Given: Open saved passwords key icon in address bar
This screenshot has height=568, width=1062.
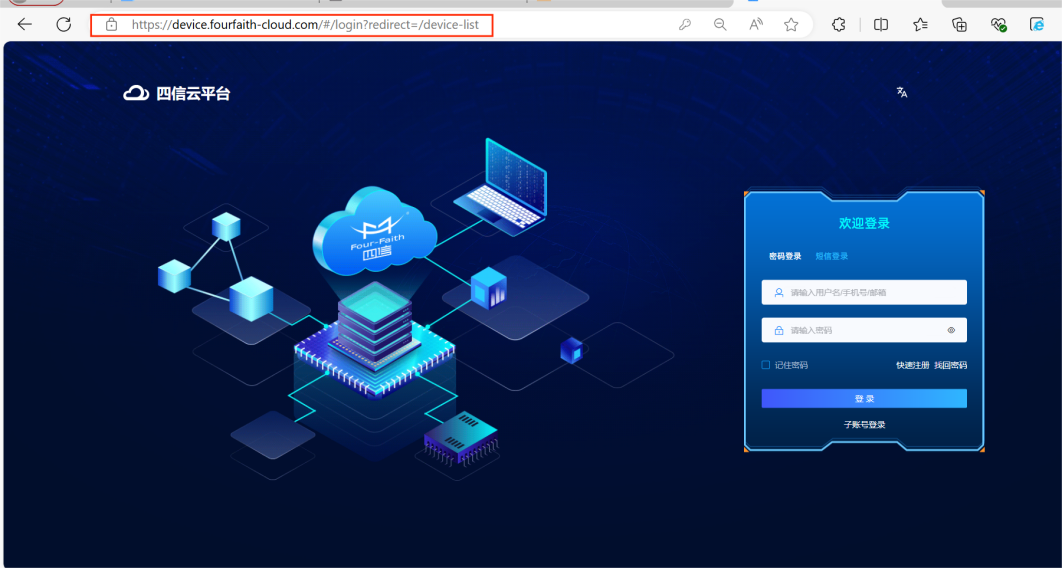Looking at the screenshot, I should pos(685,25).
